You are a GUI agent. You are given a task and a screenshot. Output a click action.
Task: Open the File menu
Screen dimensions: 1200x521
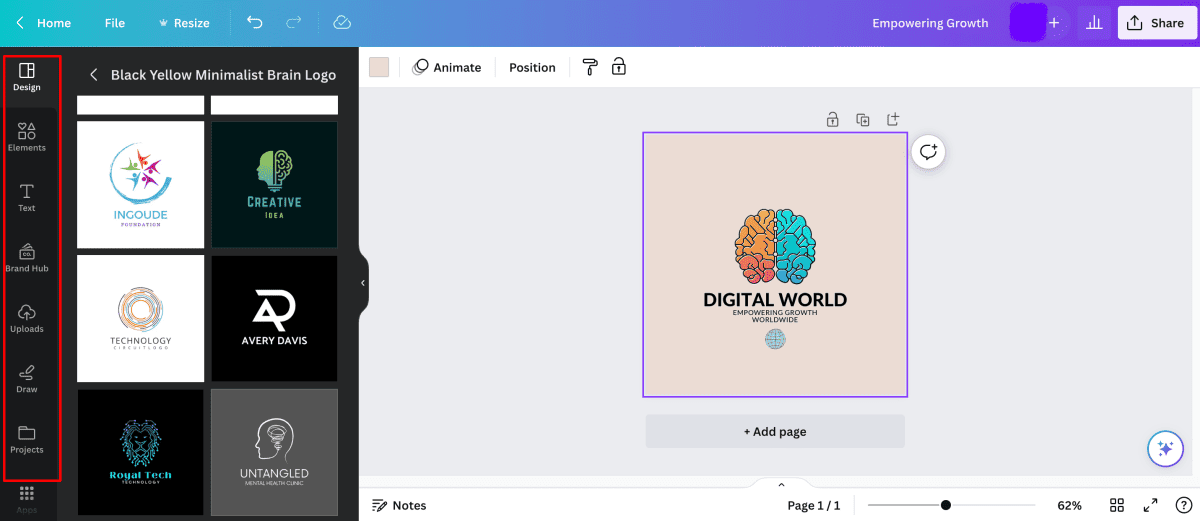pos(115,23)
